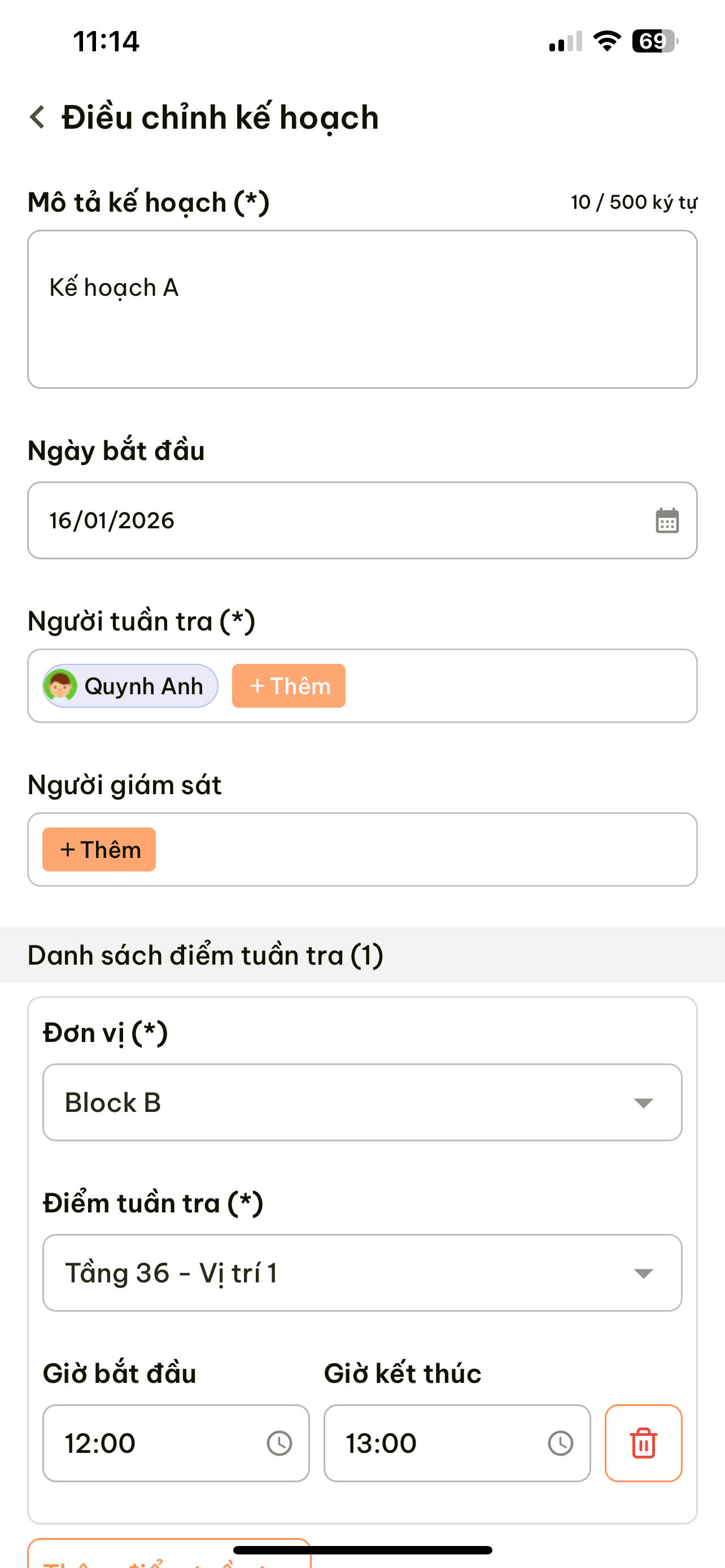Open the Tầng 36 - Vị trí 1 selector

(x=341, y=1273)
